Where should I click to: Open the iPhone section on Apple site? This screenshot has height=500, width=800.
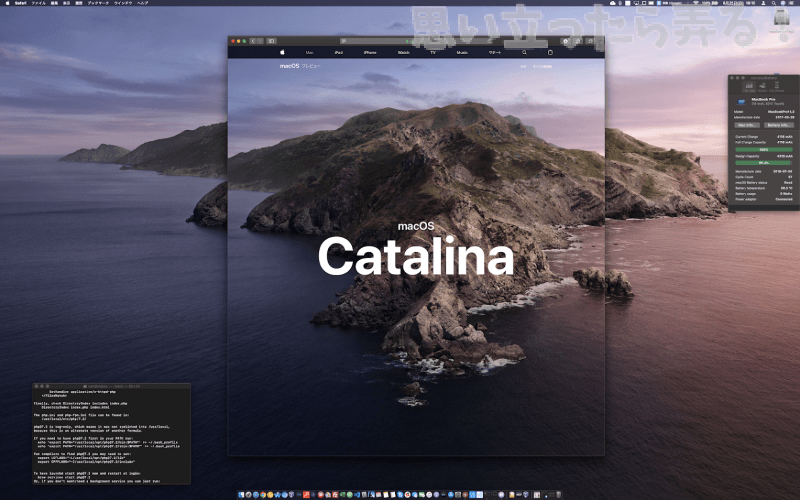[x=370, y=53]
